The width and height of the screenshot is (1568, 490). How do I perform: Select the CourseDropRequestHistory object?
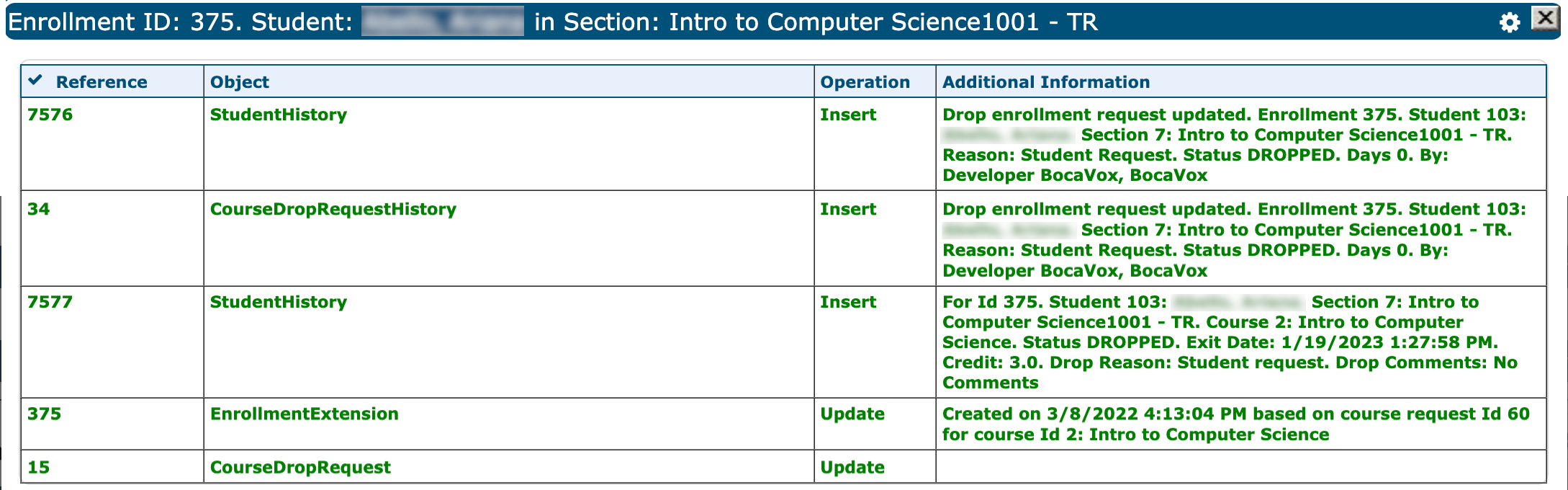[333, 209]
